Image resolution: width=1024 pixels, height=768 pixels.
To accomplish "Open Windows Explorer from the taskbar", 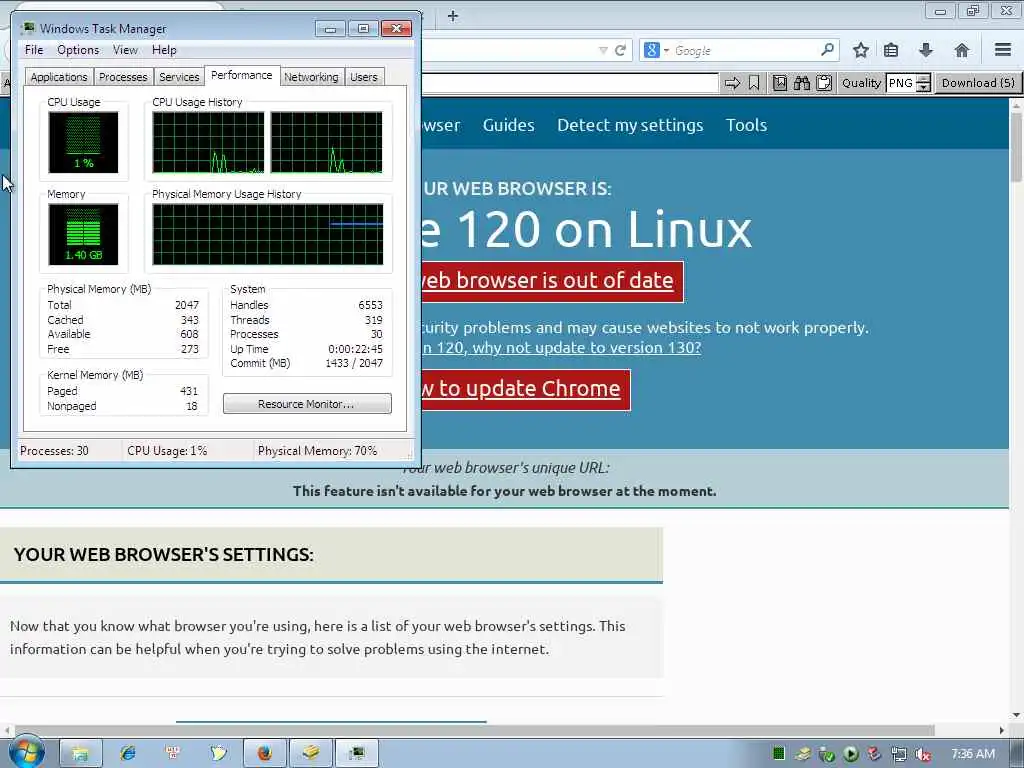I will click(80, 754).
